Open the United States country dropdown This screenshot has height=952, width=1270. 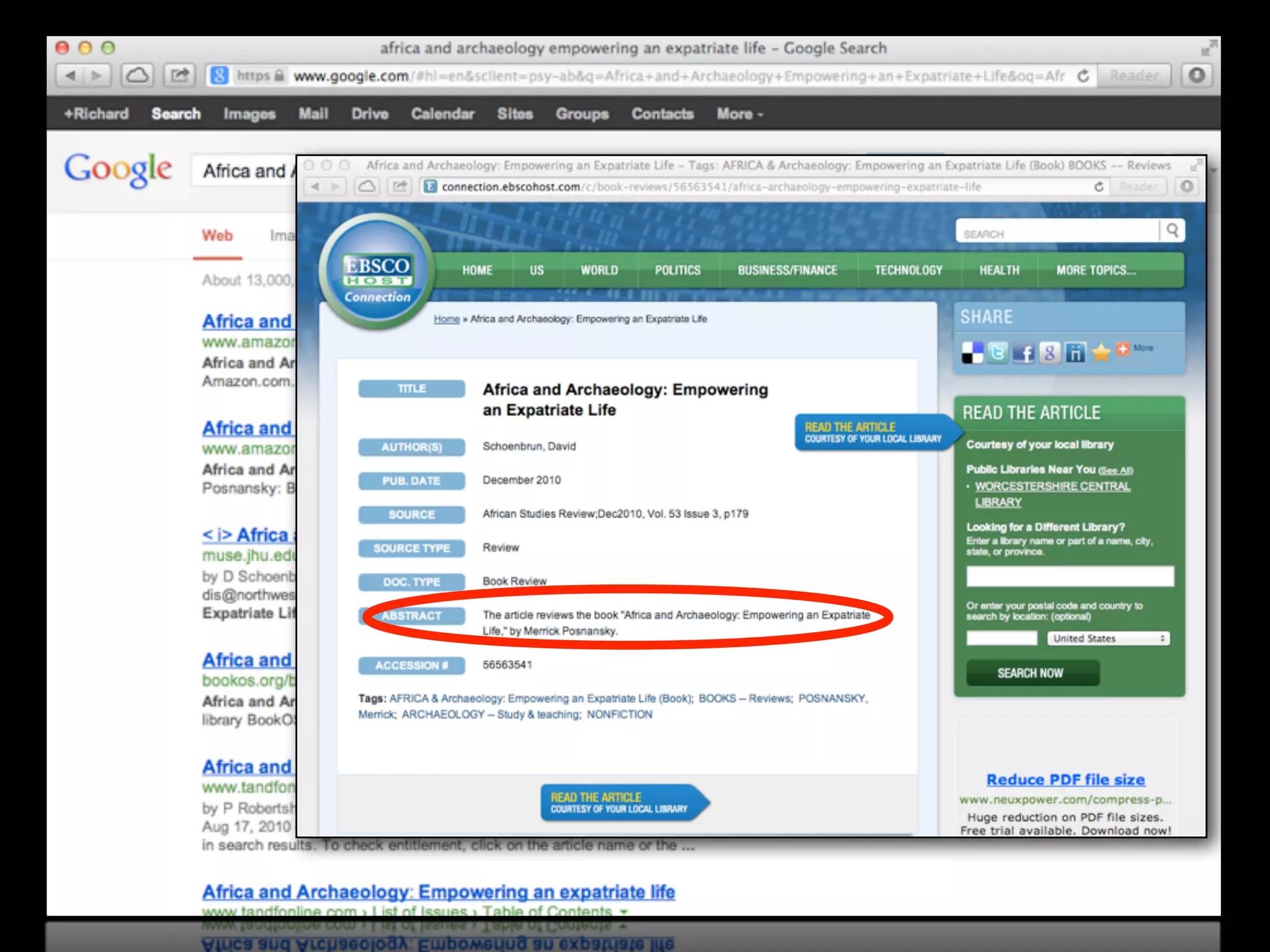[x=1108, y=638]
